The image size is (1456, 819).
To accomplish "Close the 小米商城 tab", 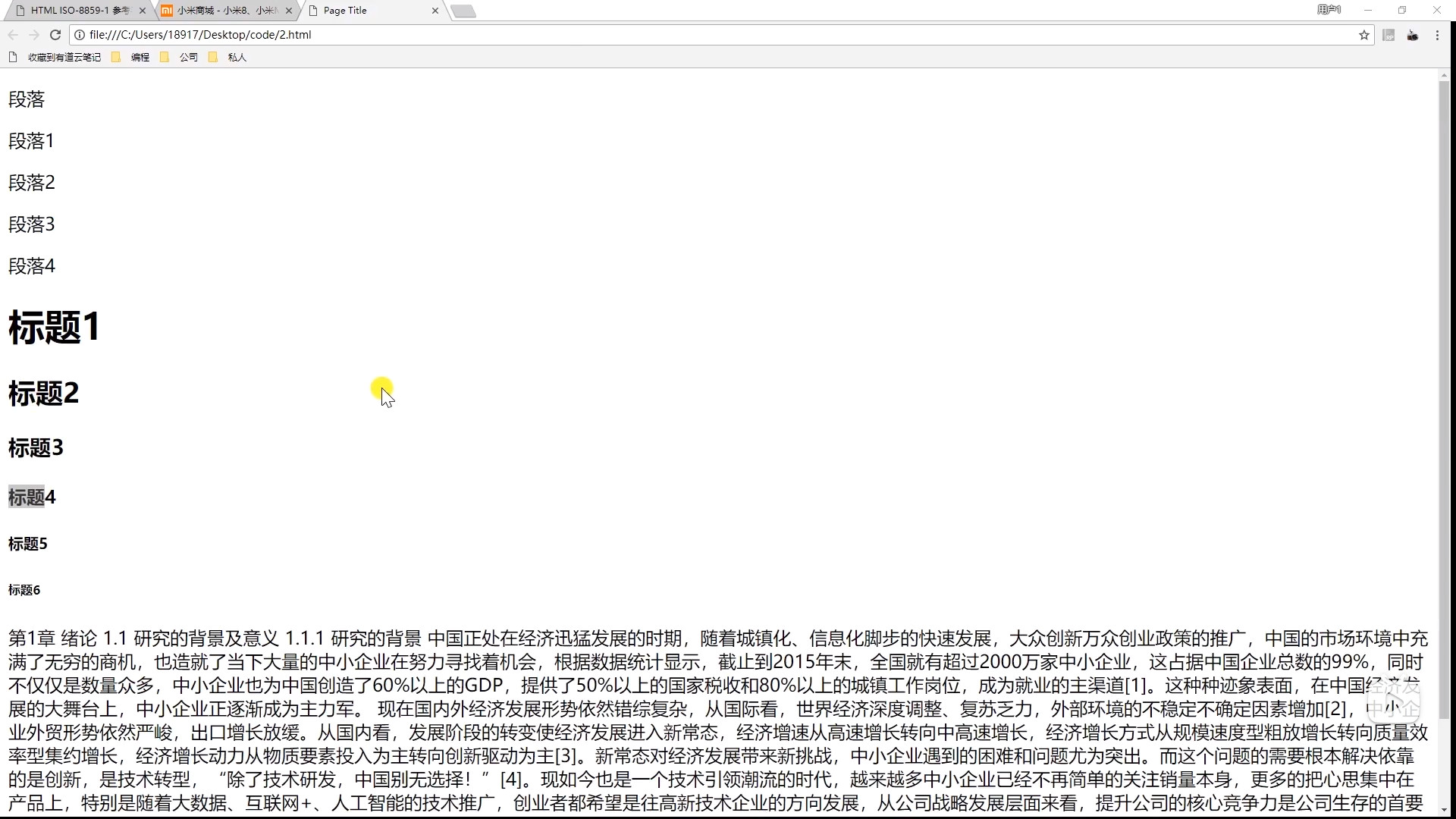I will click(x=289, y=11).
